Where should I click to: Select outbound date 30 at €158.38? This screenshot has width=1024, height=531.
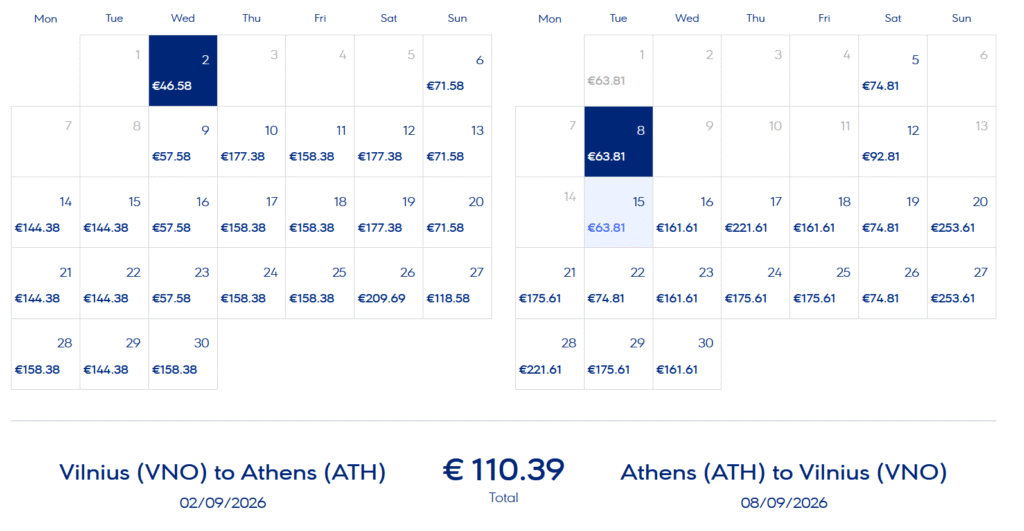183,355
